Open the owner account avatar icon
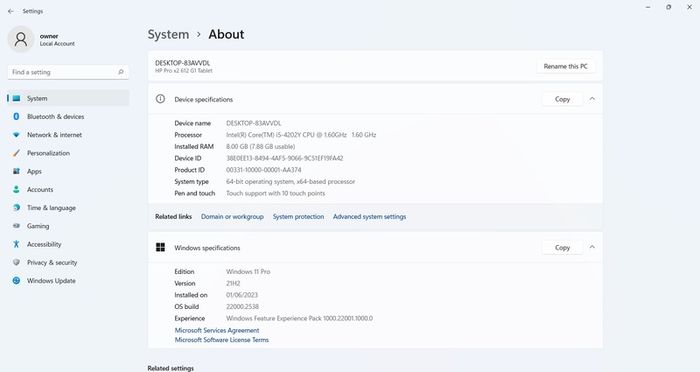The width and height of the screenshot is (700, 372). [21, 39]
